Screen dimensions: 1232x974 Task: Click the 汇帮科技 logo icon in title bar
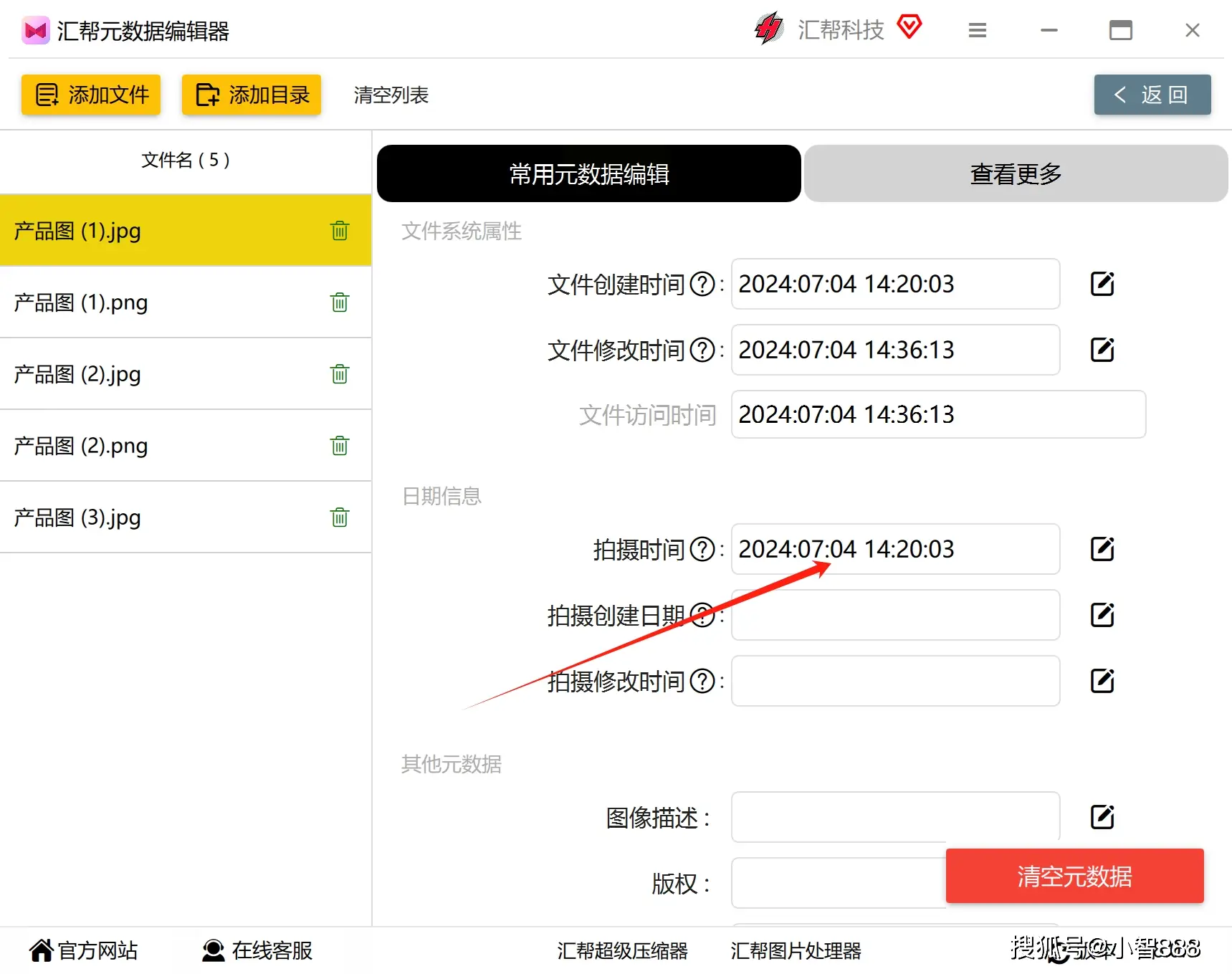(768, 29)
